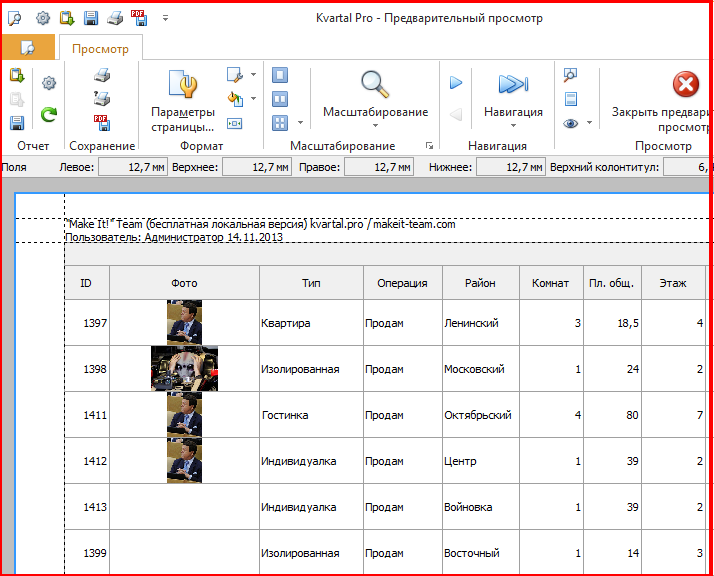The image size is (714, 576).
Task: Click the export to PDF icon in Сохранение group
Action: (x=101, y=123)
